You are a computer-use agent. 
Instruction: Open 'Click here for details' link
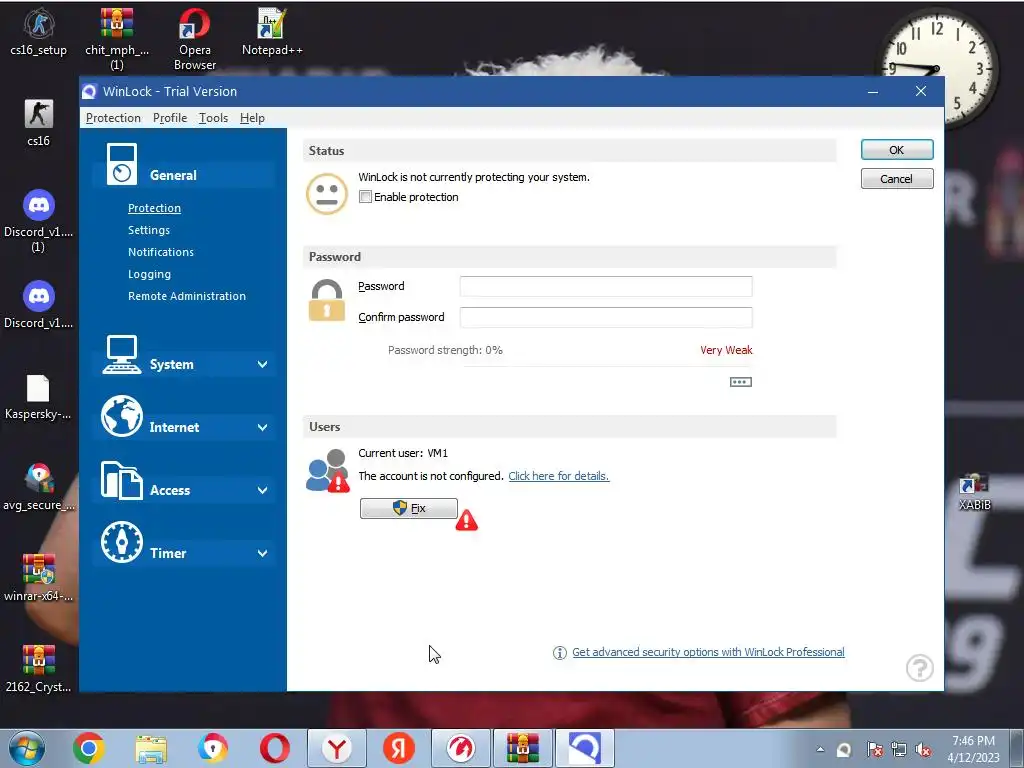(x=558, y=476)
